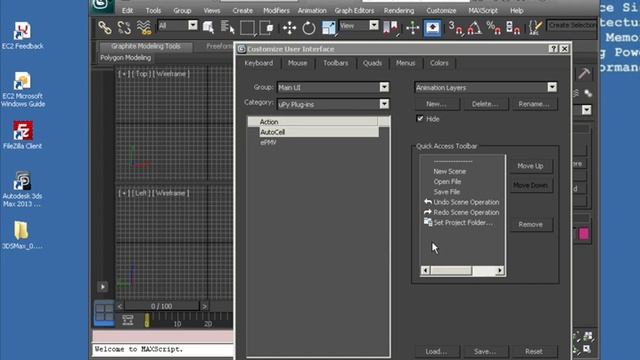
Task: Select AutoCell in the action list
Action: click(x=319, y=132)
